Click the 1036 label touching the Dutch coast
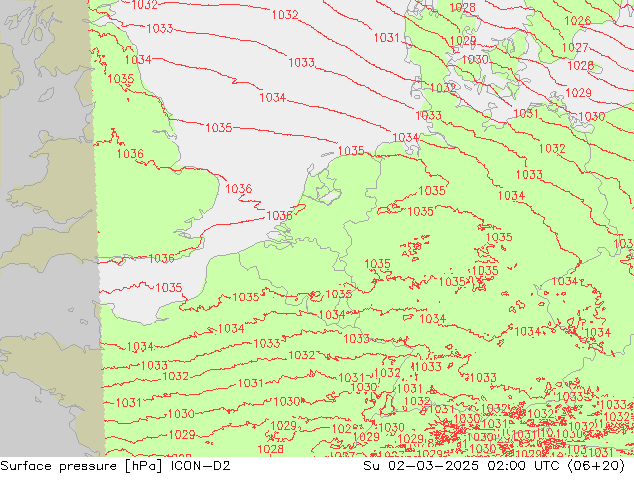Image resolution: width=634 pixels, height=490 pixels. 279,215
